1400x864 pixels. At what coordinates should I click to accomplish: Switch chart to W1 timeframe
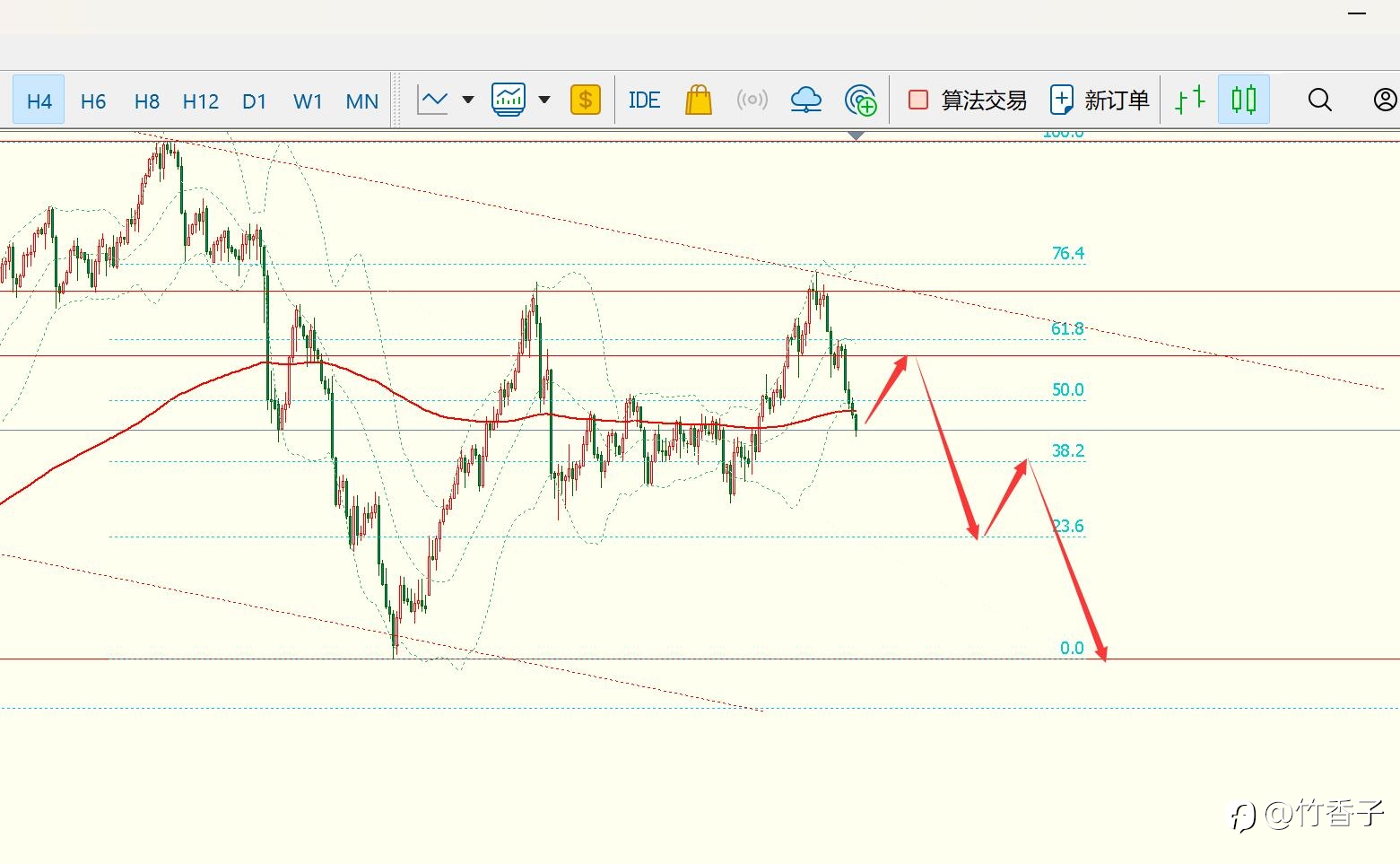(308, 100)
